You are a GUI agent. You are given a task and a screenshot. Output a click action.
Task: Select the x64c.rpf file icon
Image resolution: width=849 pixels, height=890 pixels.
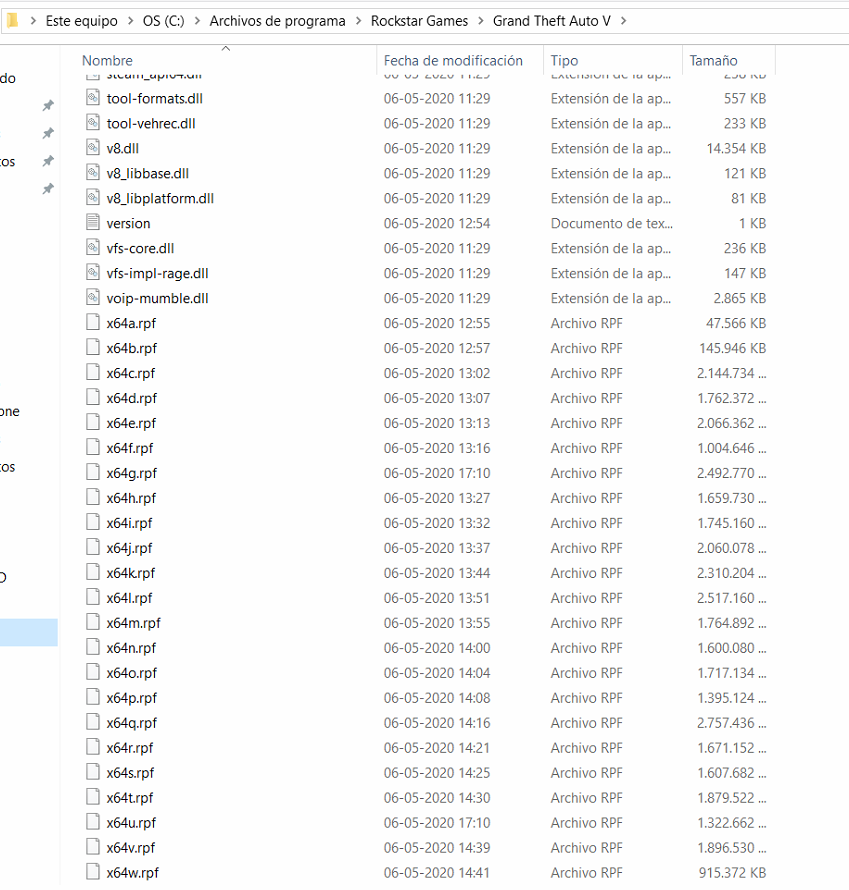point(93,372)
